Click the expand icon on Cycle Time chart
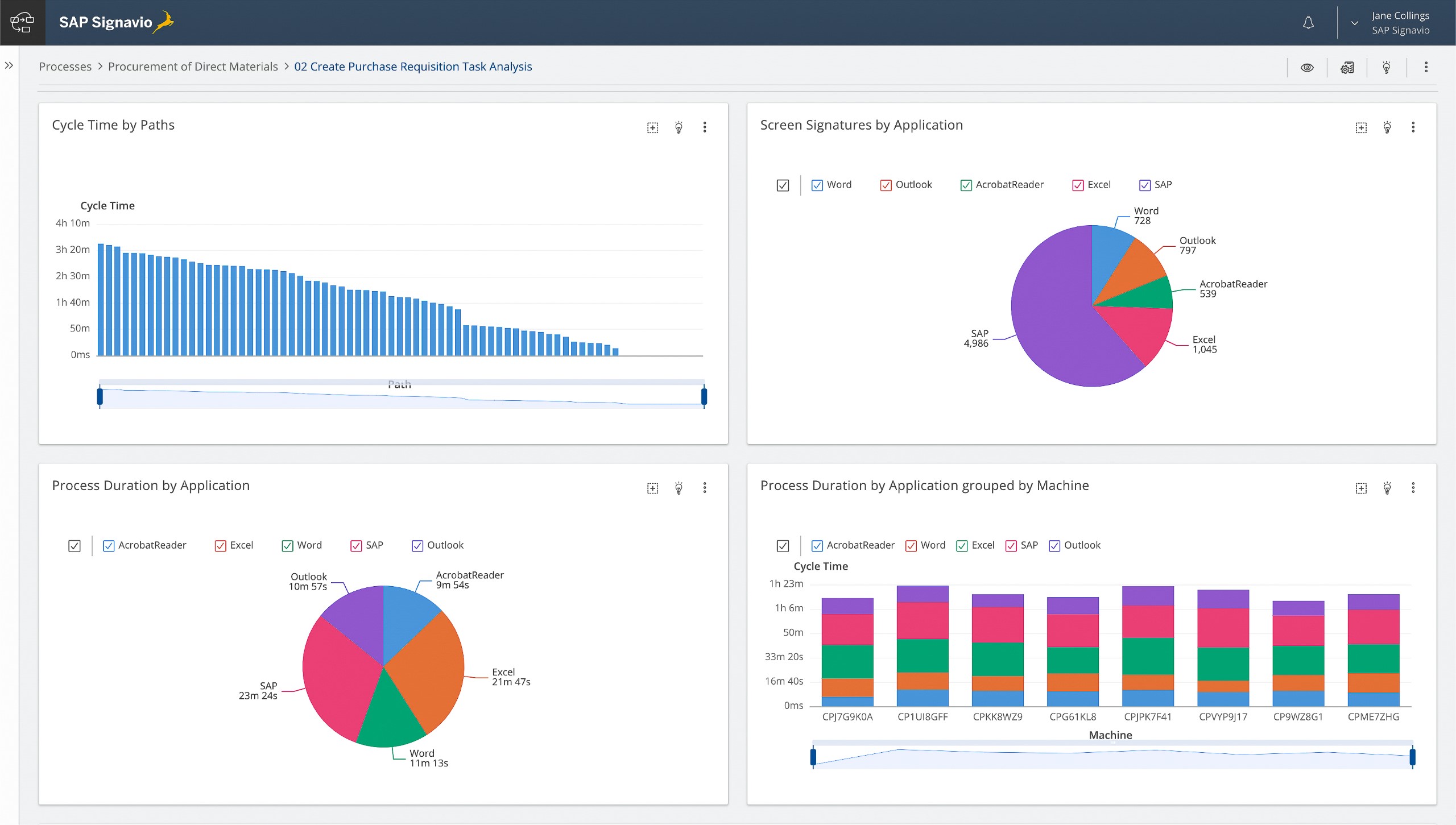Screen dimensions: 1456x825 click(x=650, y=126)
